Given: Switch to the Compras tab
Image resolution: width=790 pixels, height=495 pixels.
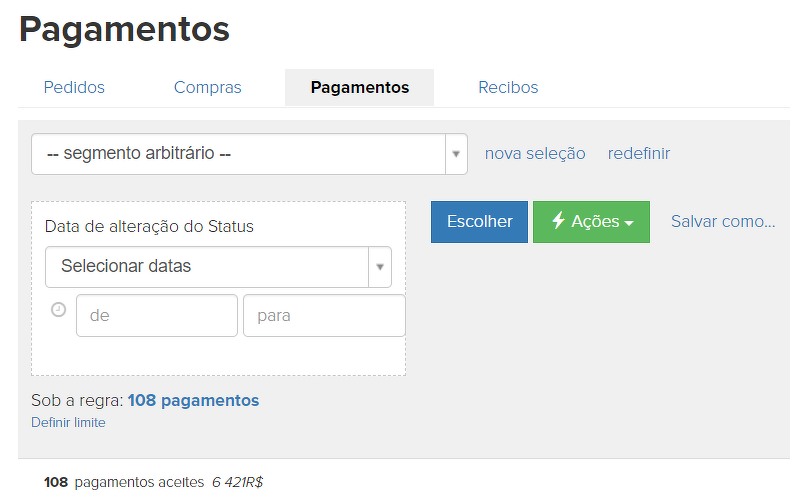Looking at the screenshot, I should coord(207,87).
